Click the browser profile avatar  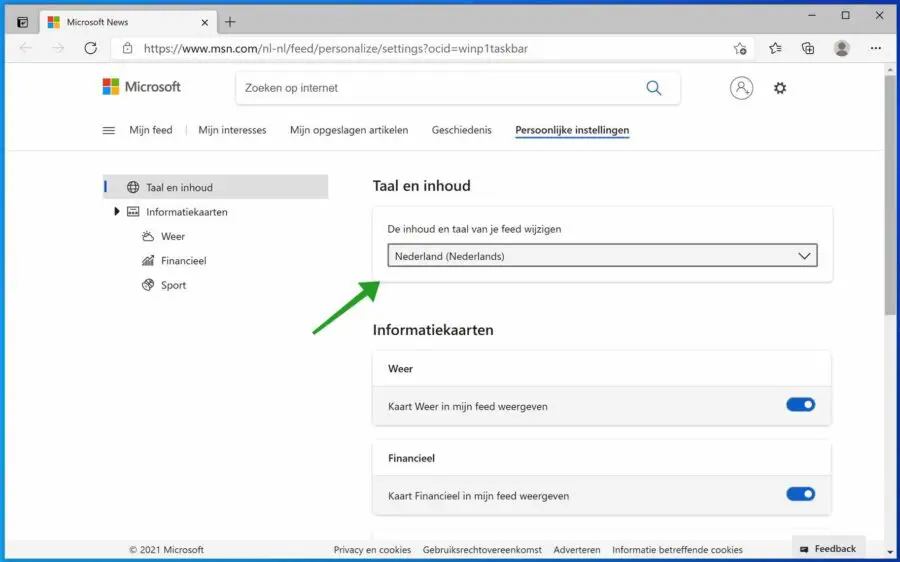841,49
